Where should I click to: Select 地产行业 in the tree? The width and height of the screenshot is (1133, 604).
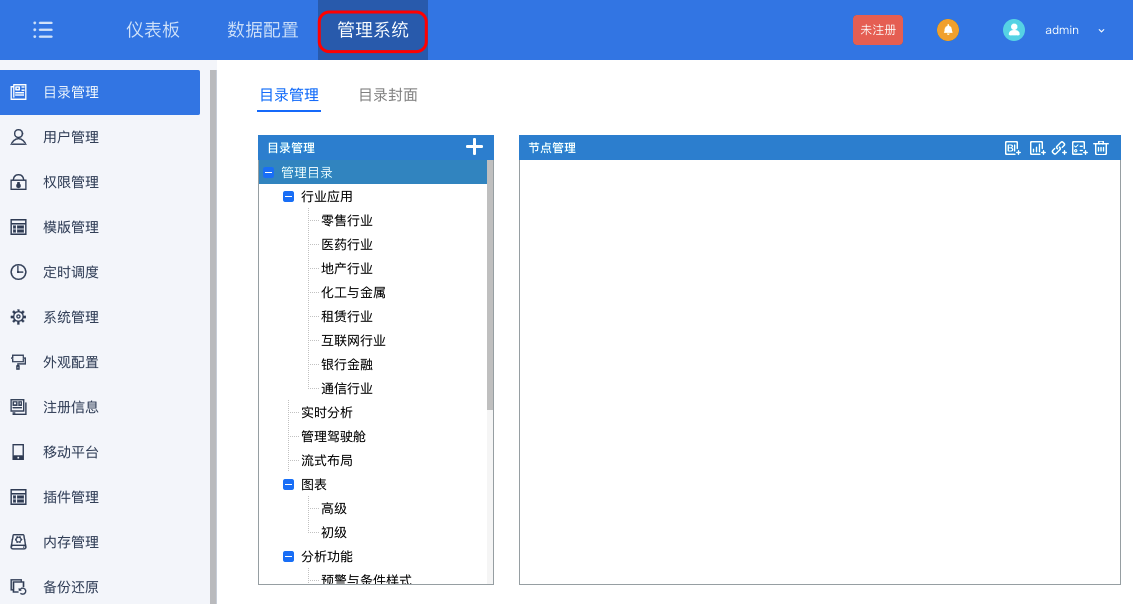click(347, 268)
